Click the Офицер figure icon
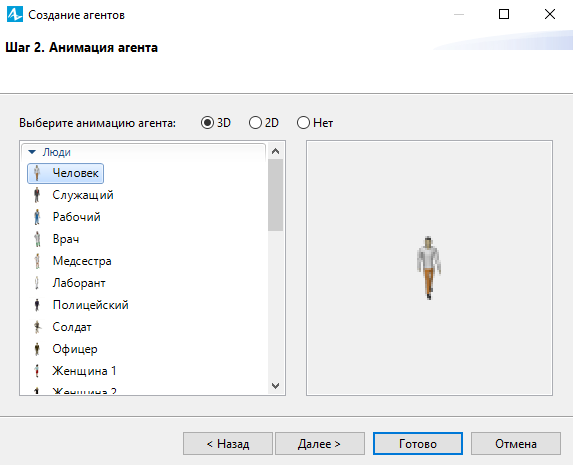The height and width of the screenshot is (465, 573). coord(37,349)
